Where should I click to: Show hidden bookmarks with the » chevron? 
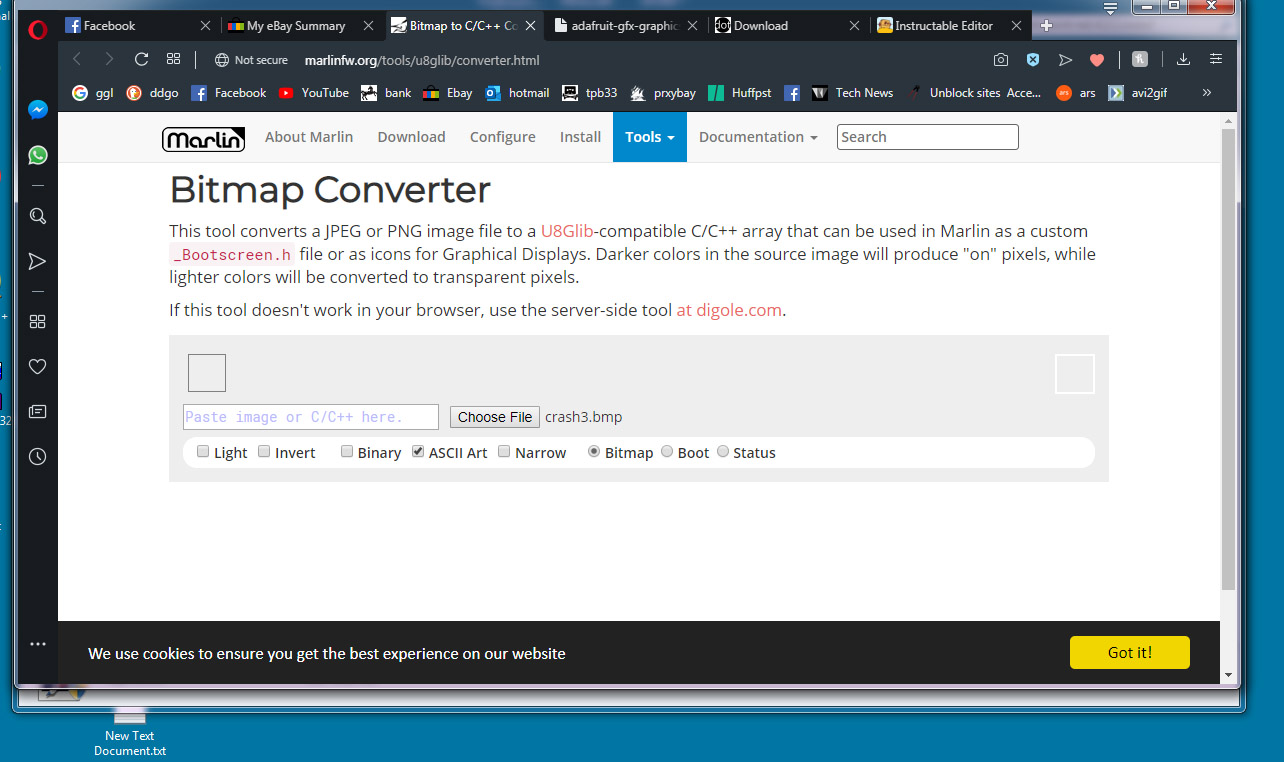pos(1207,93)
